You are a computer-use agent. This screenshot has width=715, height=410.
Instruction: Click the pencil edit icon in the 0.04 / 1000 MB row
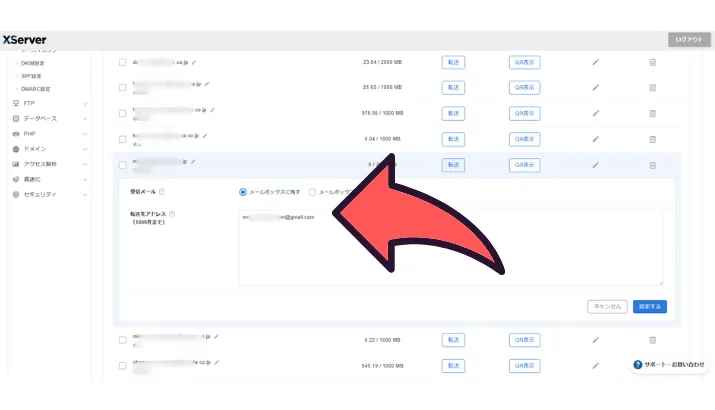point(596,139)
